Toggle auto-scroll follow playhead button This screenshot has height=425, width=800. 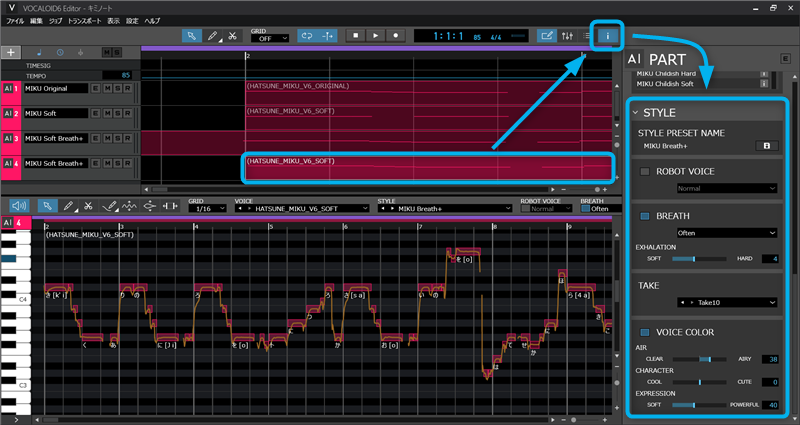(327, 36)
